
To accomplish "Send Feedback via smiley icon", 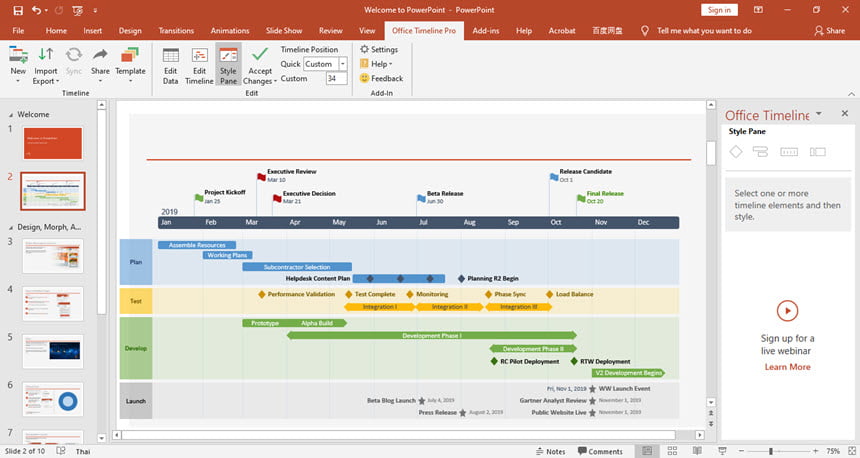I will [381, 78].
